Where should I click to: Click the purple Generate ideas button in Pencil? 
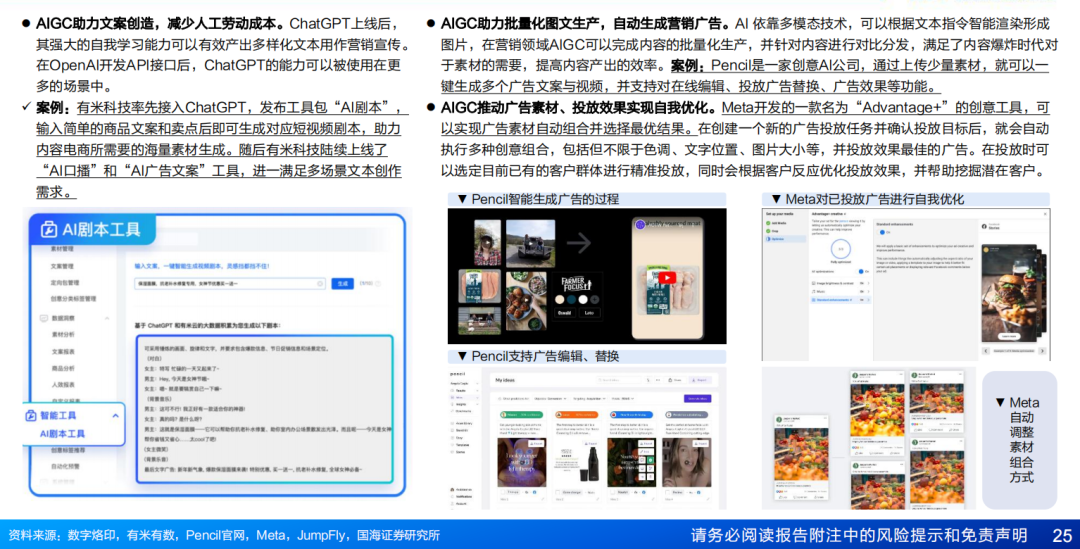click(697, 399)
